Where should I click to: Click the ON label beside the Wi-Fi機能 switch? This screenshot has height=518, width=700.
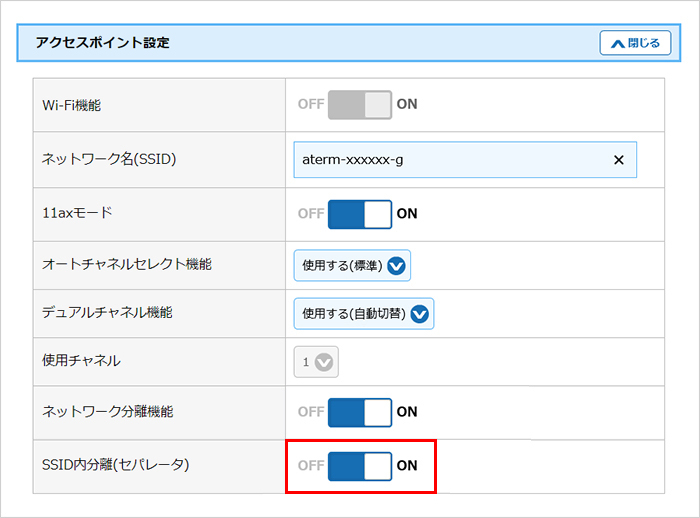click(407, 104)
